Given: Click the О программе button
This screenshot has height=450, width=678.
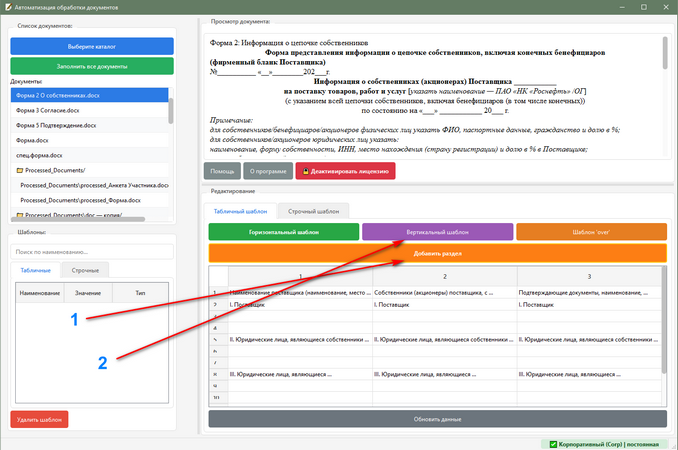Looking at the screenshot, I should tap(268, 171).
